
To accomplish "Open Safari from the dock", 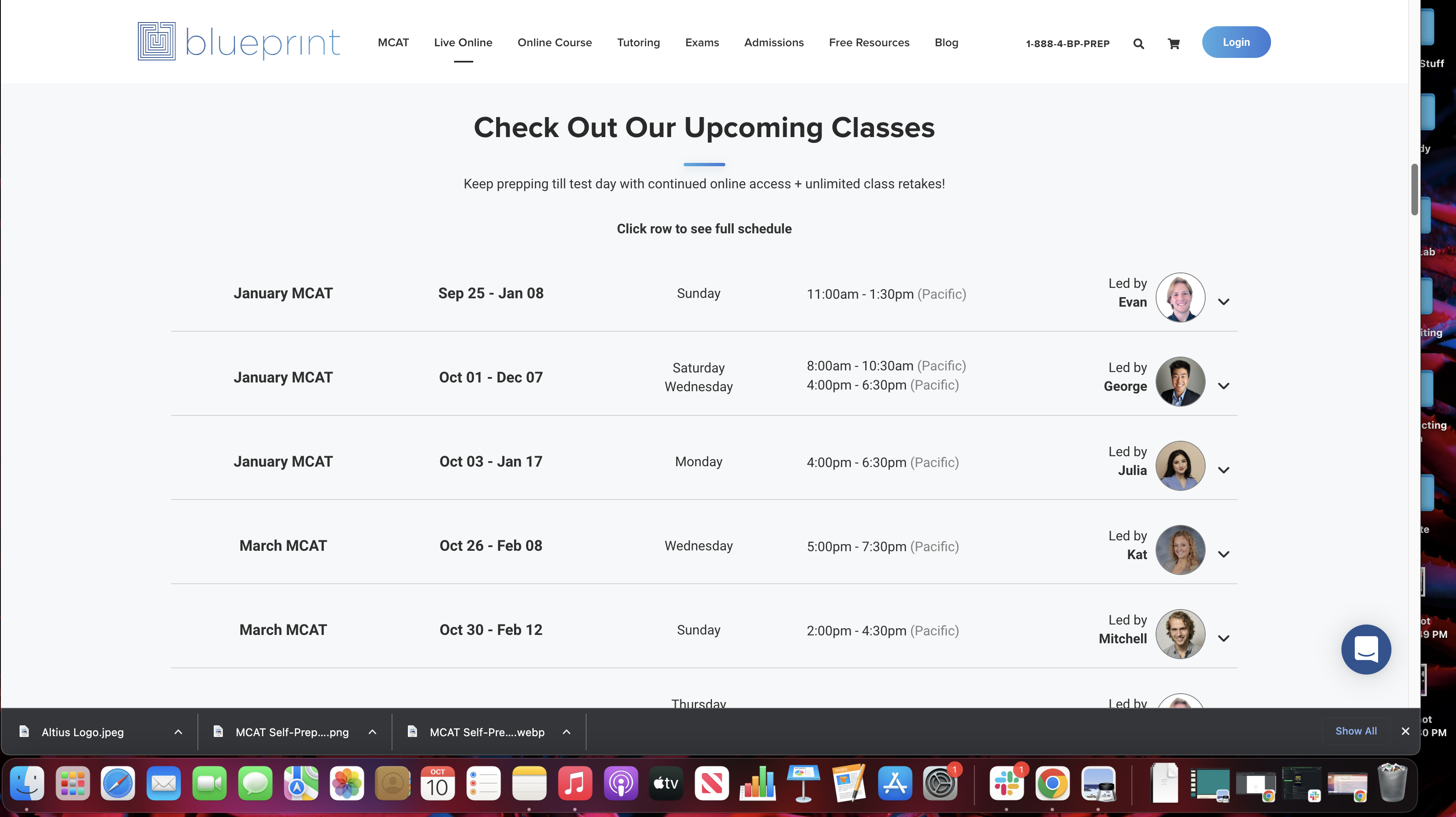I will coord(117,784).
